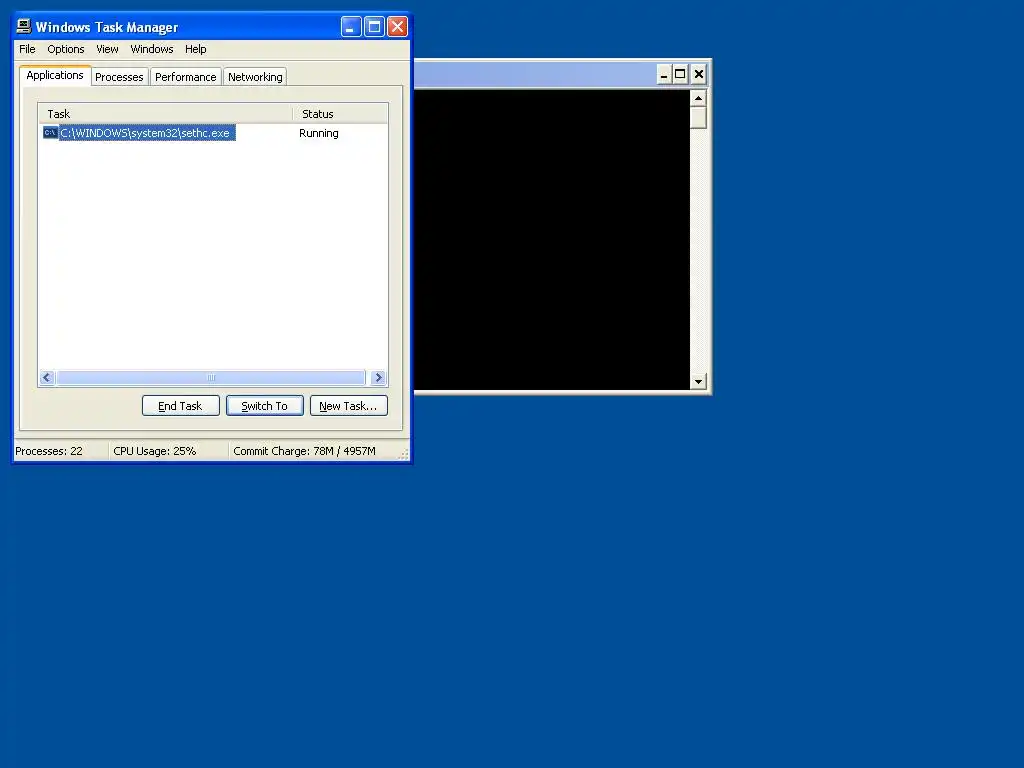The image size is (1024, 768).
Task: Click the console window vertical scroll thumb
Action: [x=698, y=118]
